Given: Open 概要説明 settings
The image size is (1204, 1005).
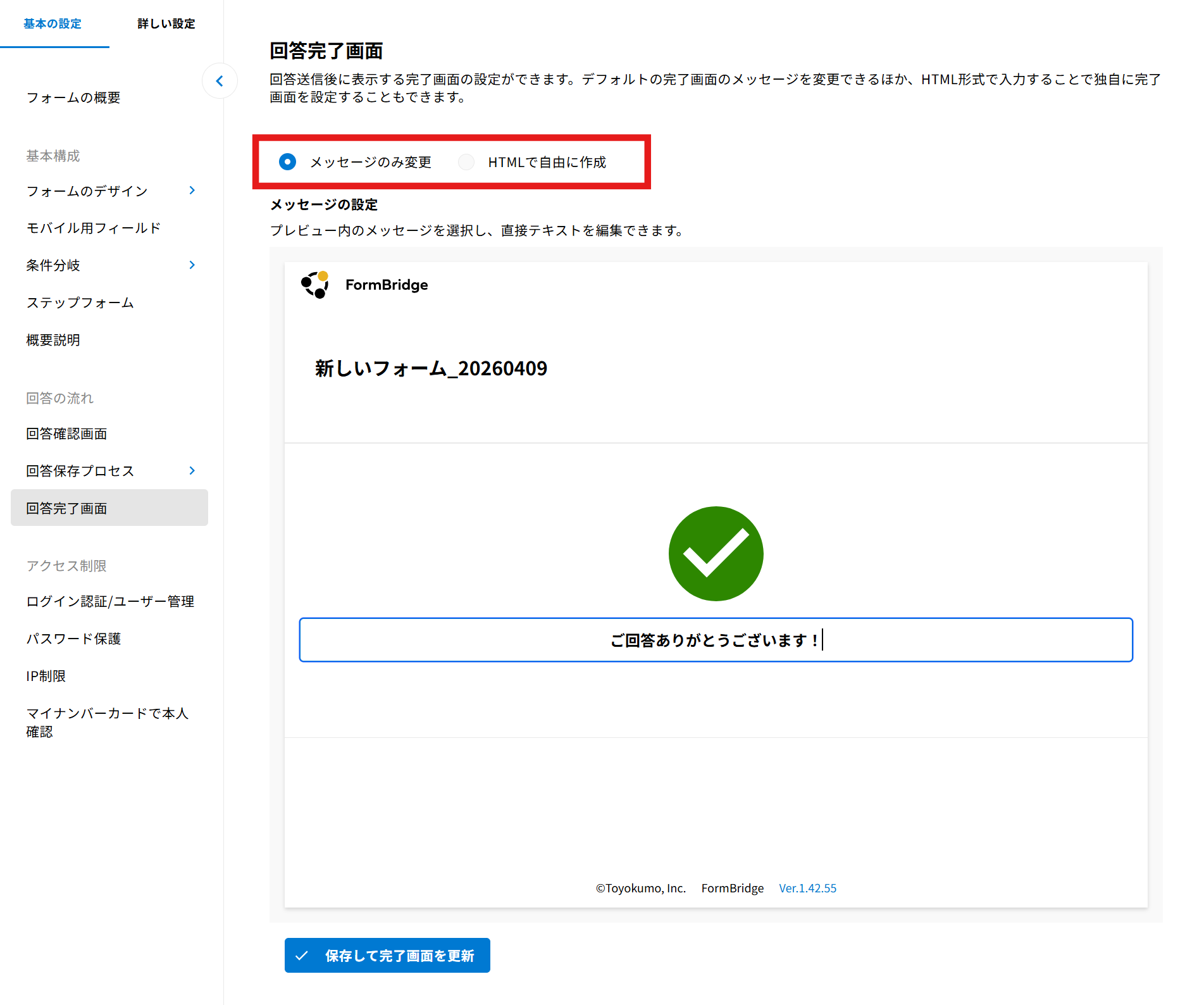Looking at the screenshot, I should click(53, 340).
